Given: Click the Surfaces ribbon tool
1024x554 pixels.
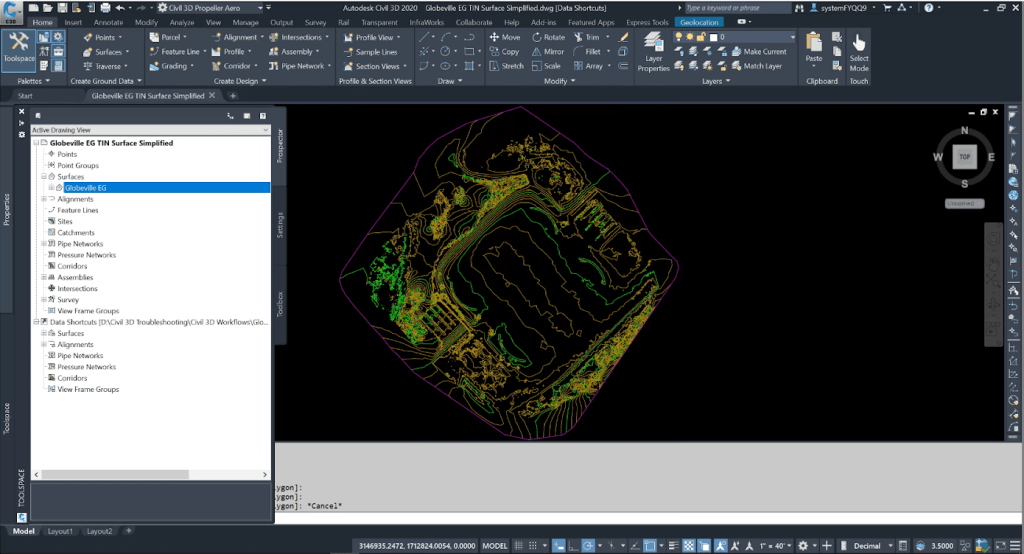Looking at the screenshot, I should (106, 52).
